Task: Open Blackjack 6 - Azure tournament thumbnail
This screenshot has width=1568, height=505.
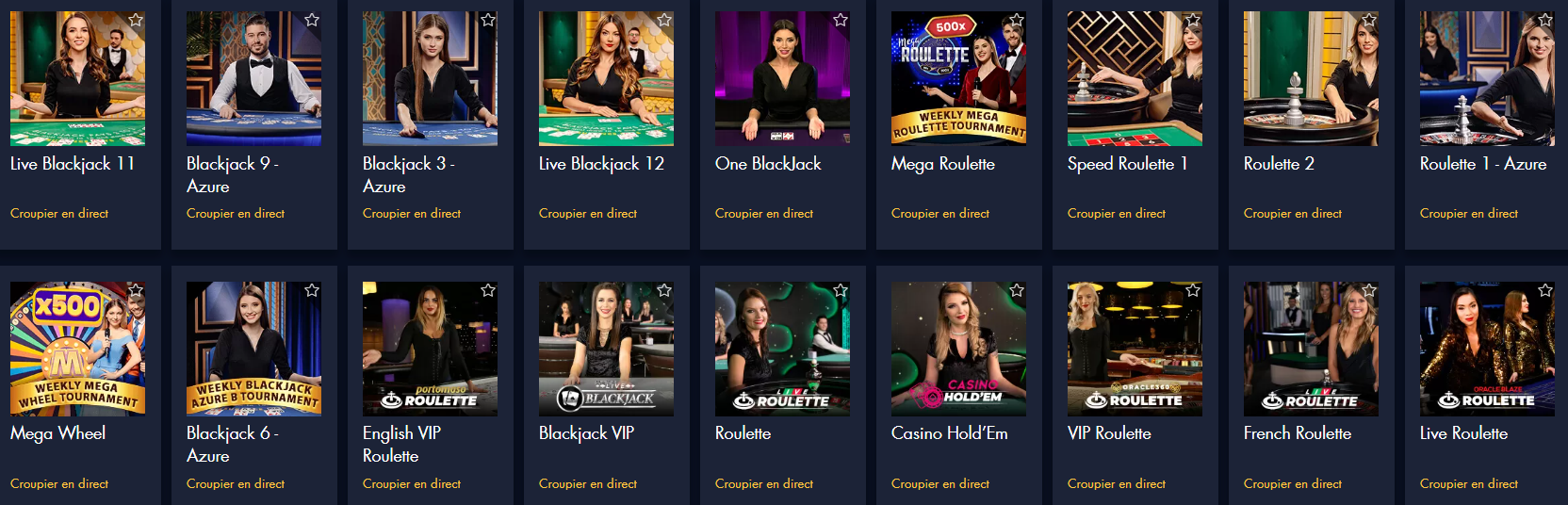Action: [253, 349]
